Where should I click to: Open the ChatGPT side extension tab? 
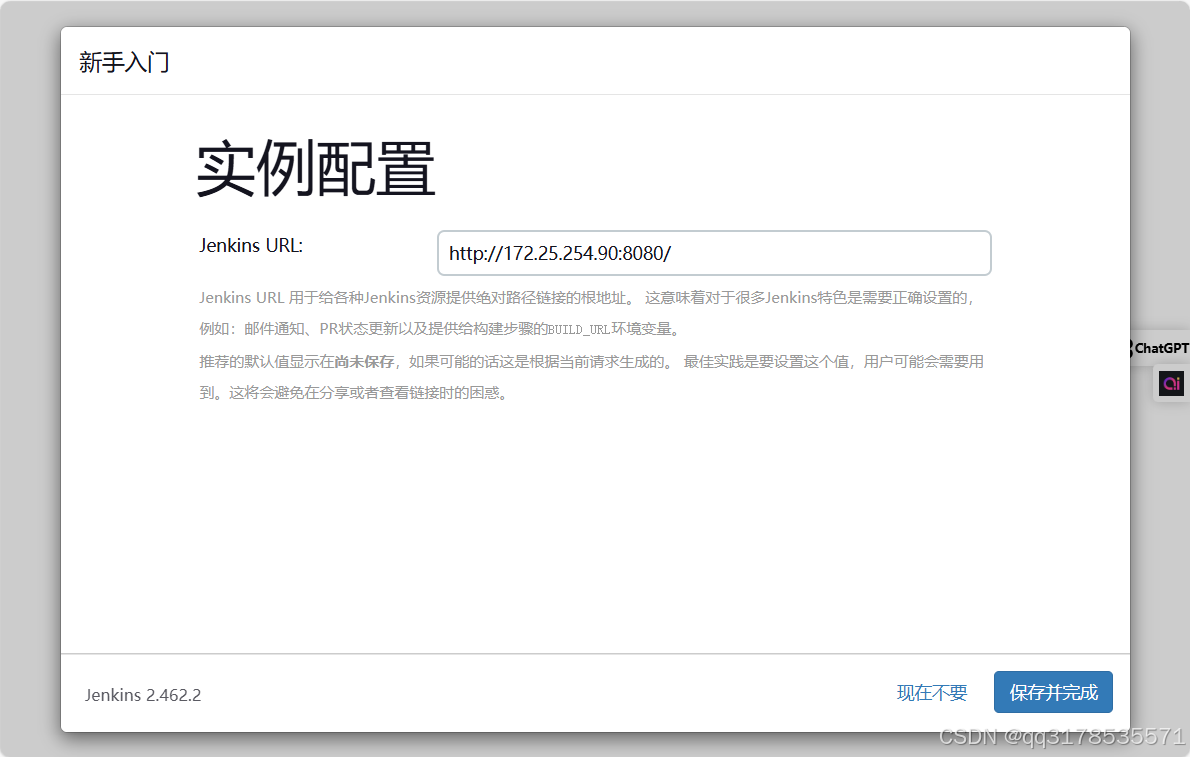pos(1159,348)
